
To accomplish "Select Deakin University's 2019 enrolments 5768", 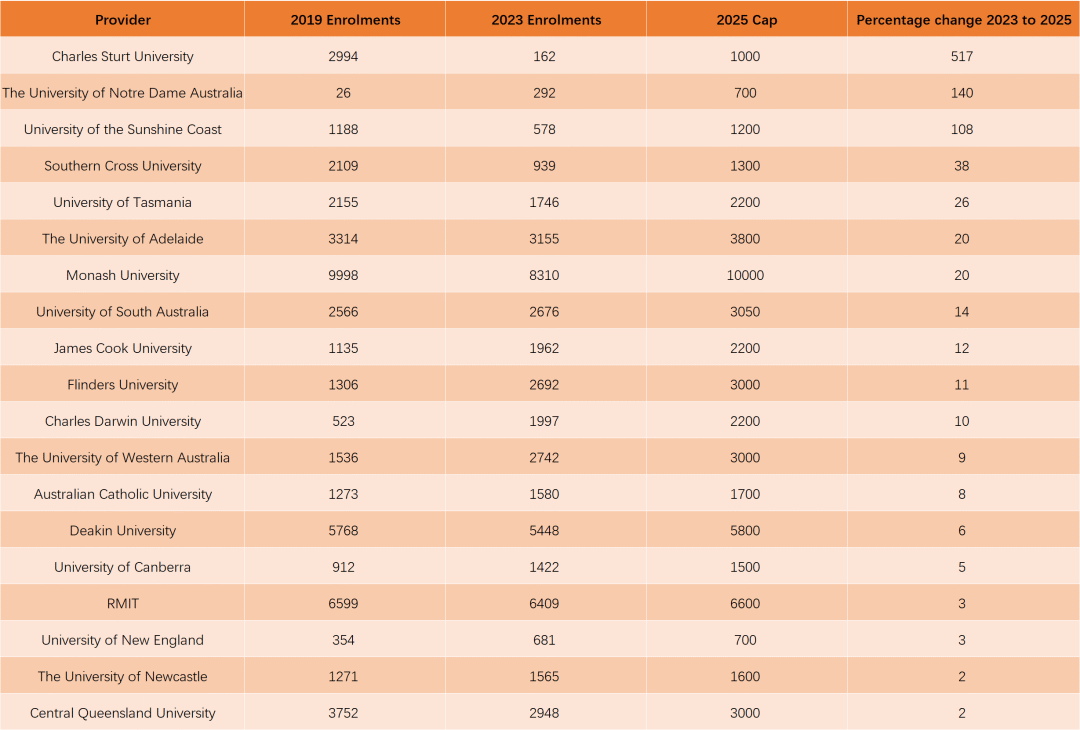I will pyautogui.click(x=343, y=531).
